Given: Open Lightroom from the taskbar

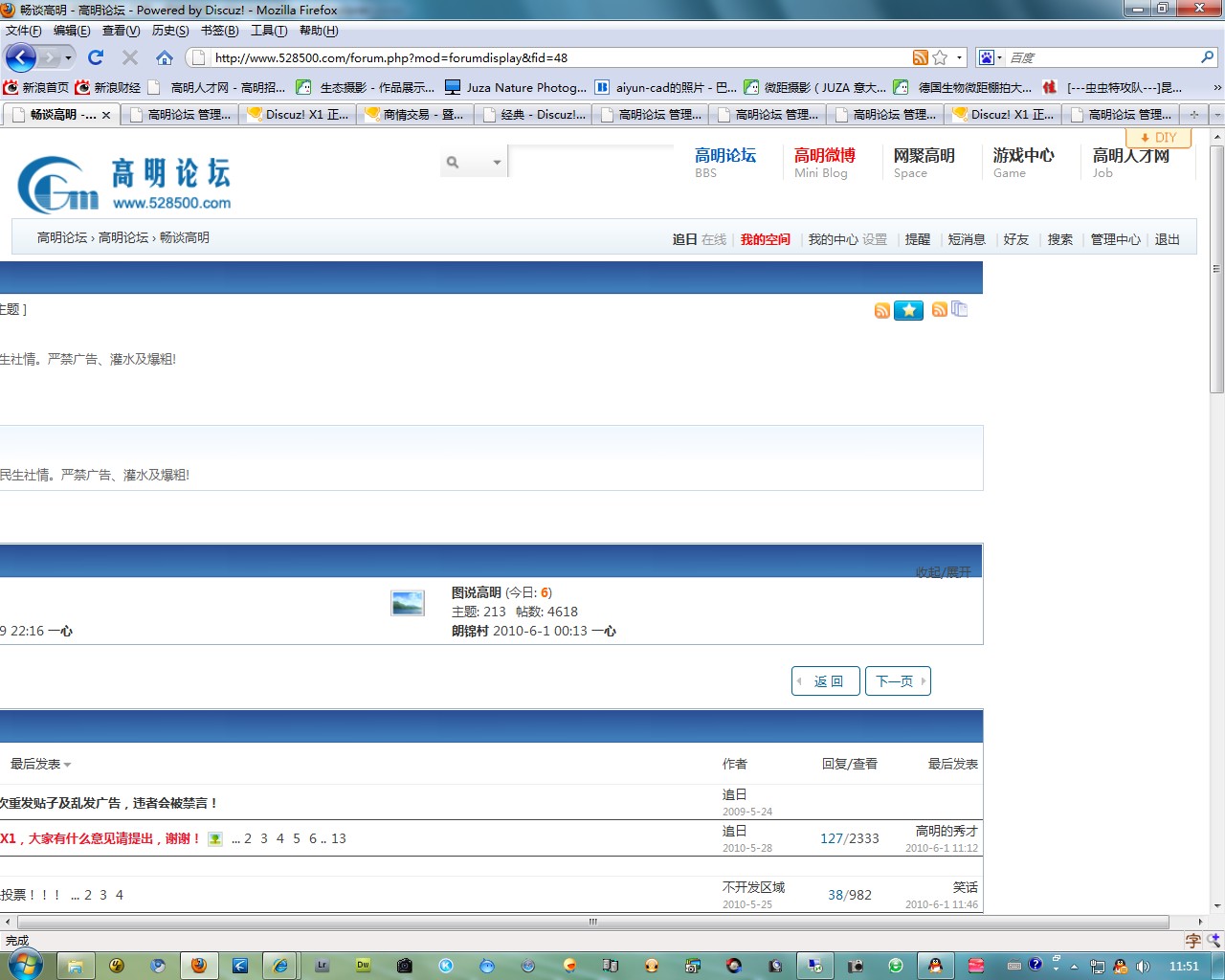Looking at the screenshot, I should click(322, 966).
